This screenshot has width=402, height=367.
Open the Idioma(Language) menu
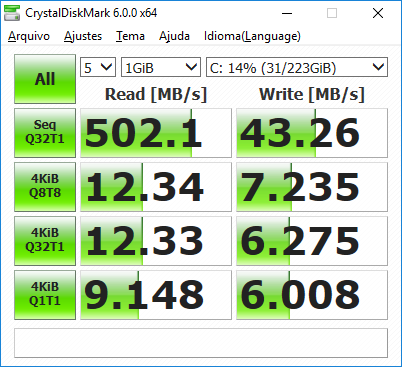point(252,36)
